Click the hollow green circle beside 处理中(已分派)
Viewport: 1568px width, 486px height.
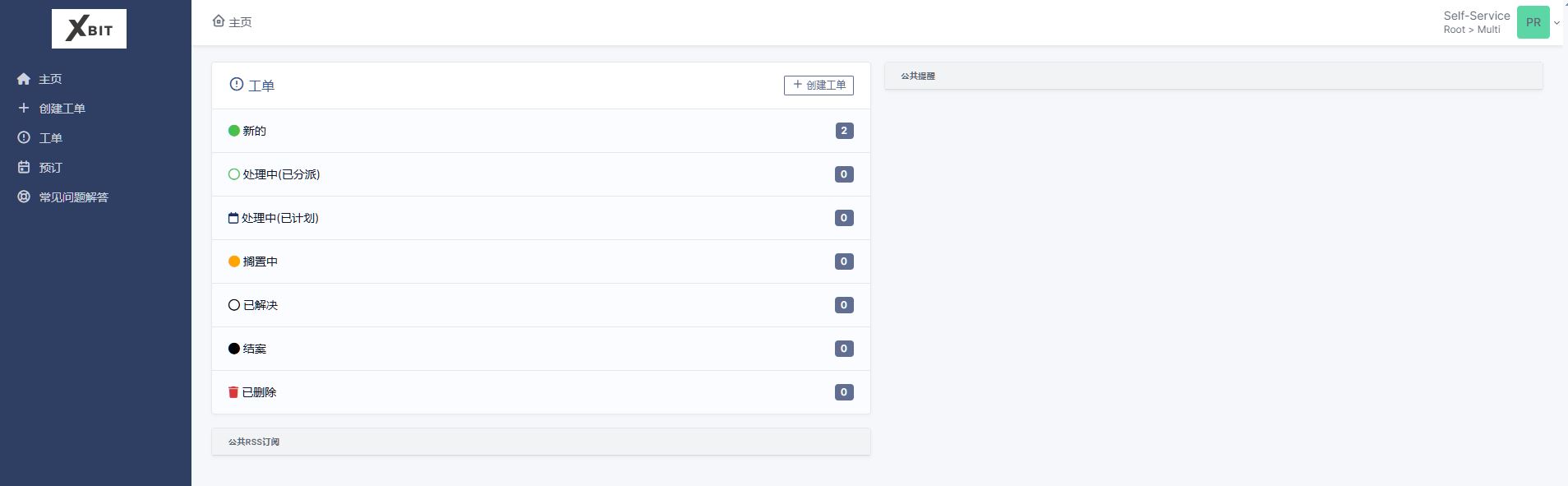point(234,174)
